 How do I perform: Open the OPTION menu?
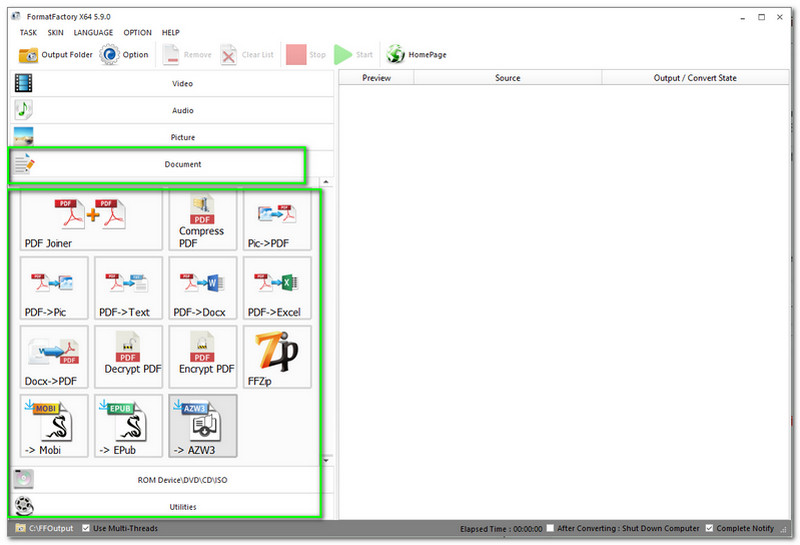138,33
